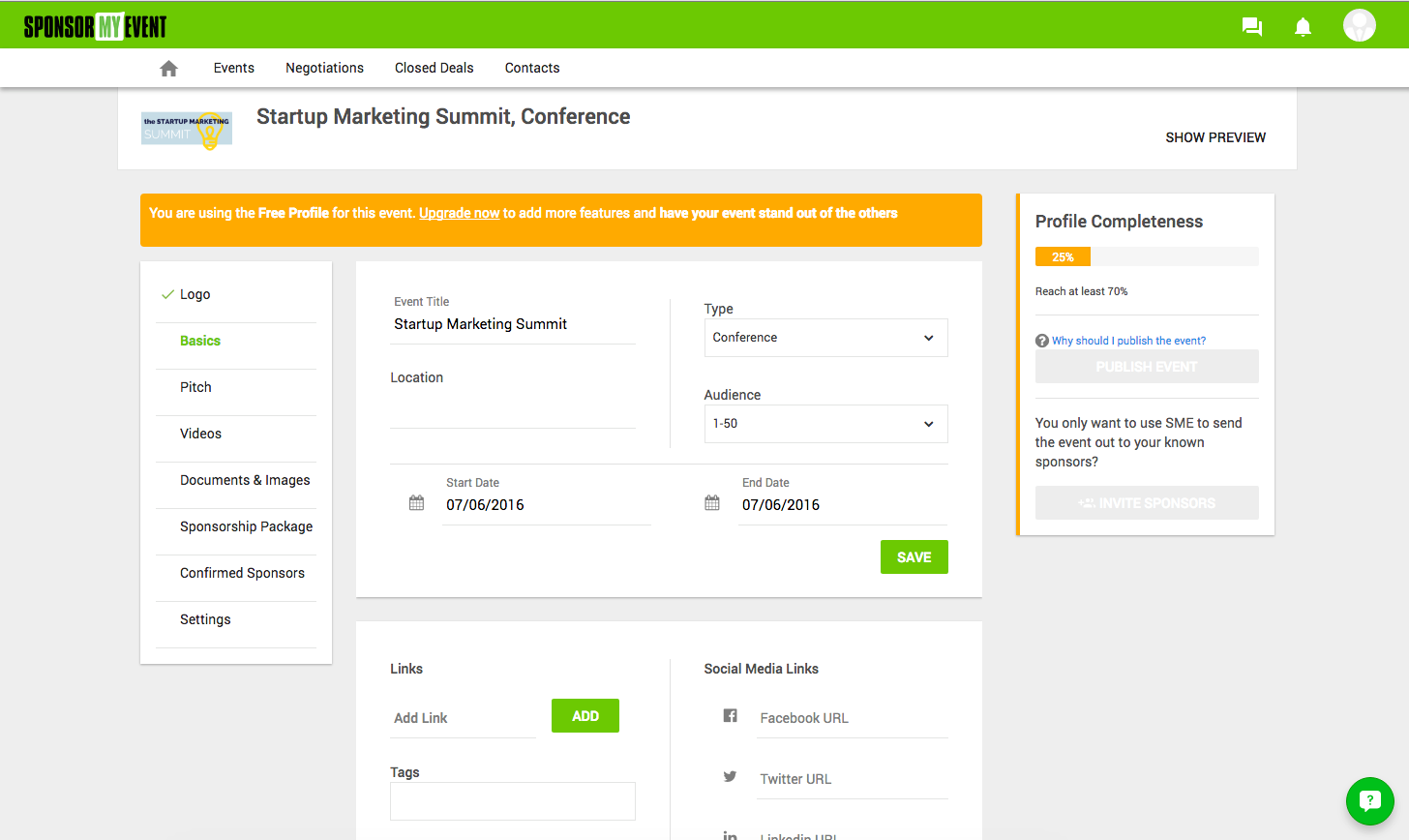This screenshot has height=840, width=1409.
Task: Open the chat messages icon
Action: (x=1252, y=26)
